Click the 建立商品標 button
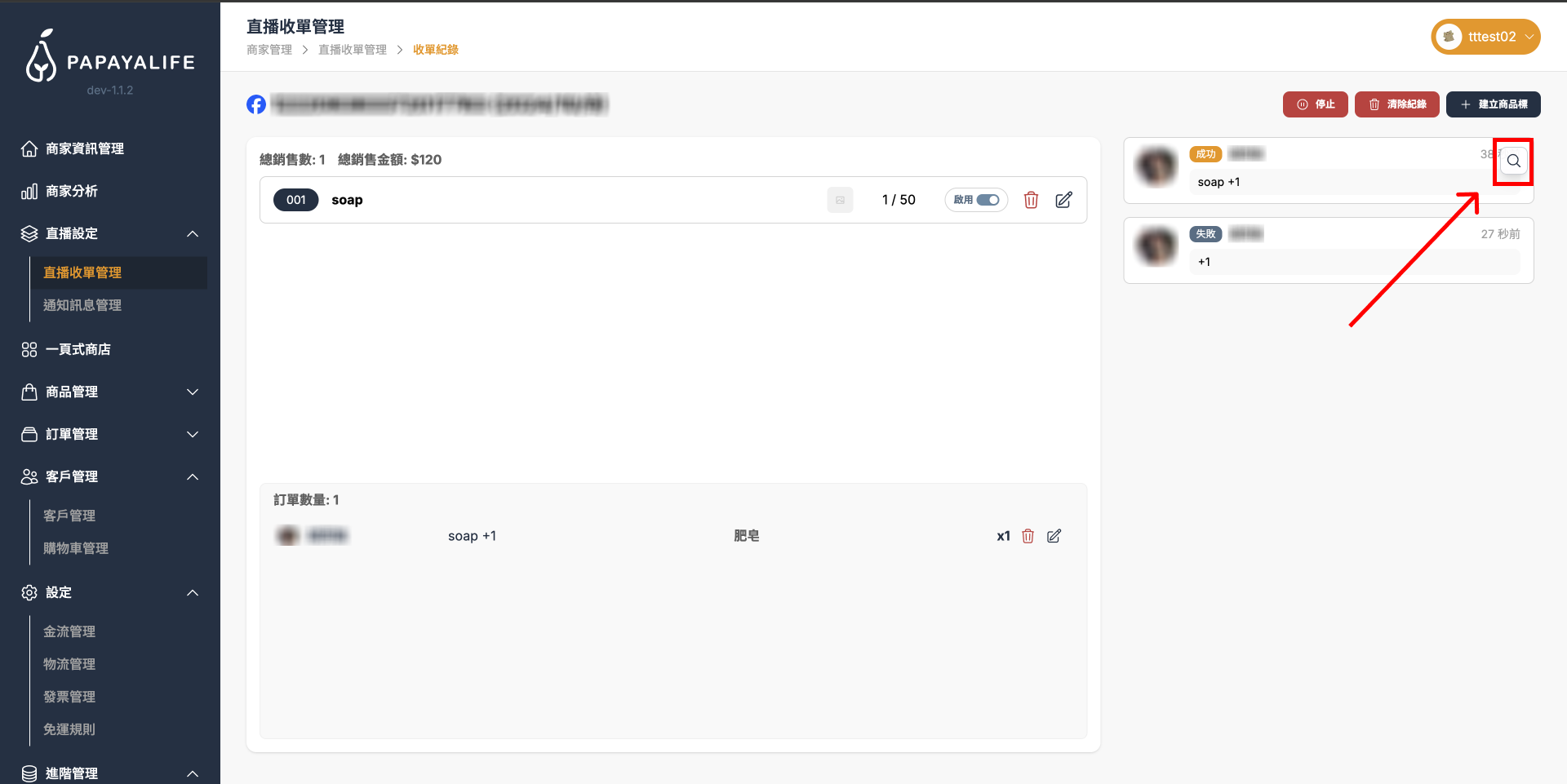Image resolution: width=1567 pixels, height=784 pixels. (x=1493, y=104)
